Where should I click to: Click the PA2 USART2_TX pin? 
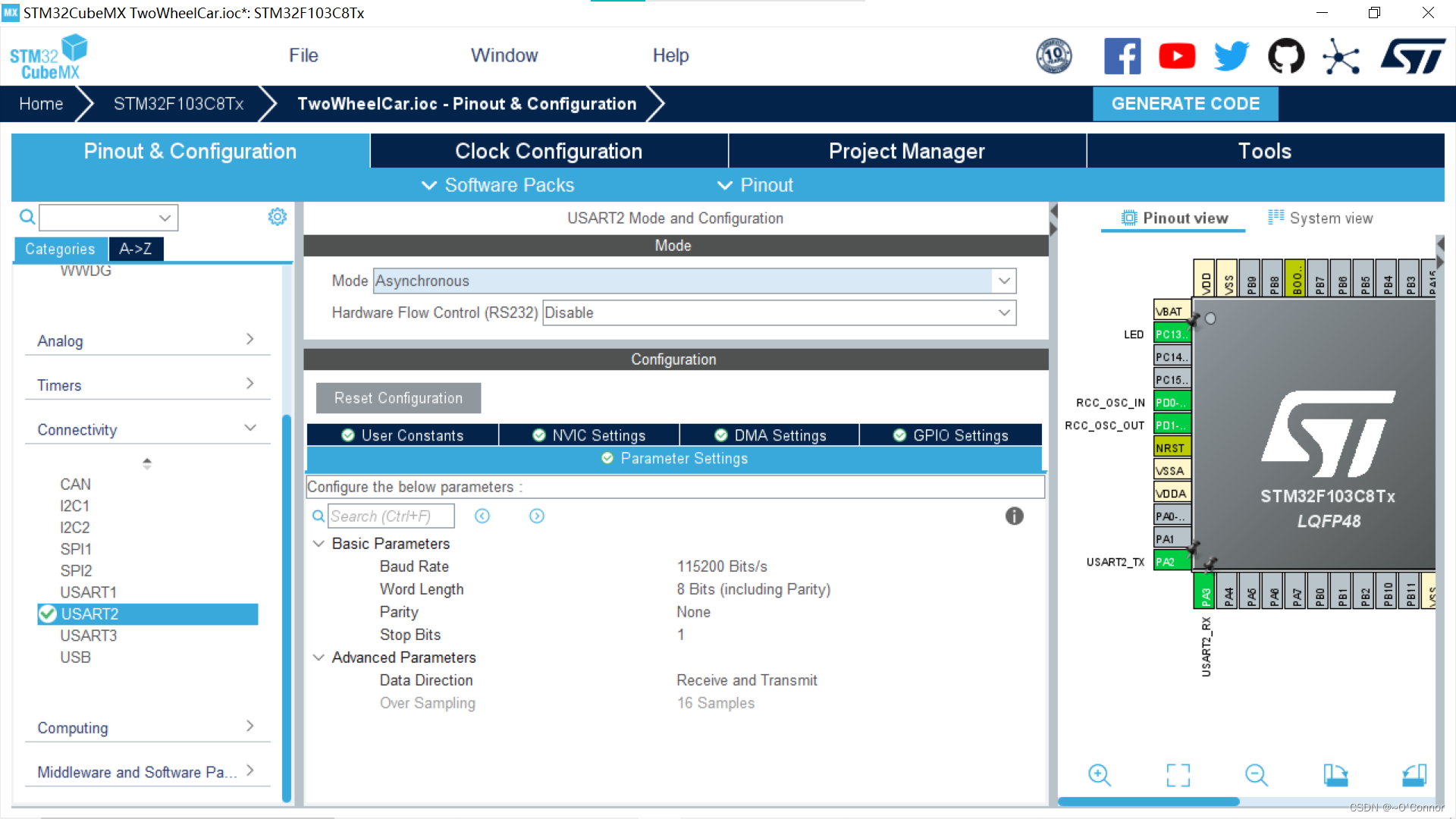(1171, 561)
